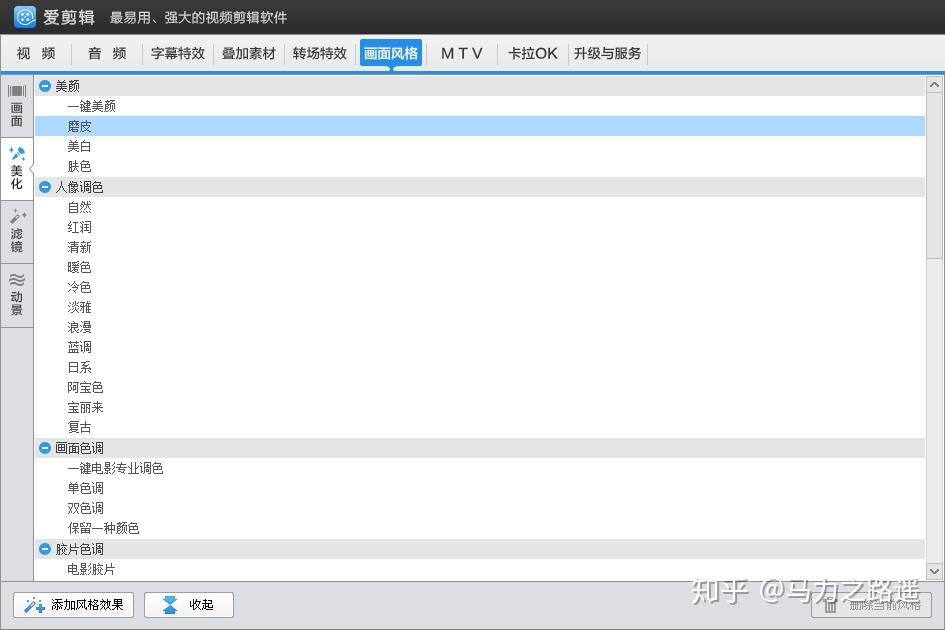Select the 美化 sidebar icon

click(x=16, y=165)
